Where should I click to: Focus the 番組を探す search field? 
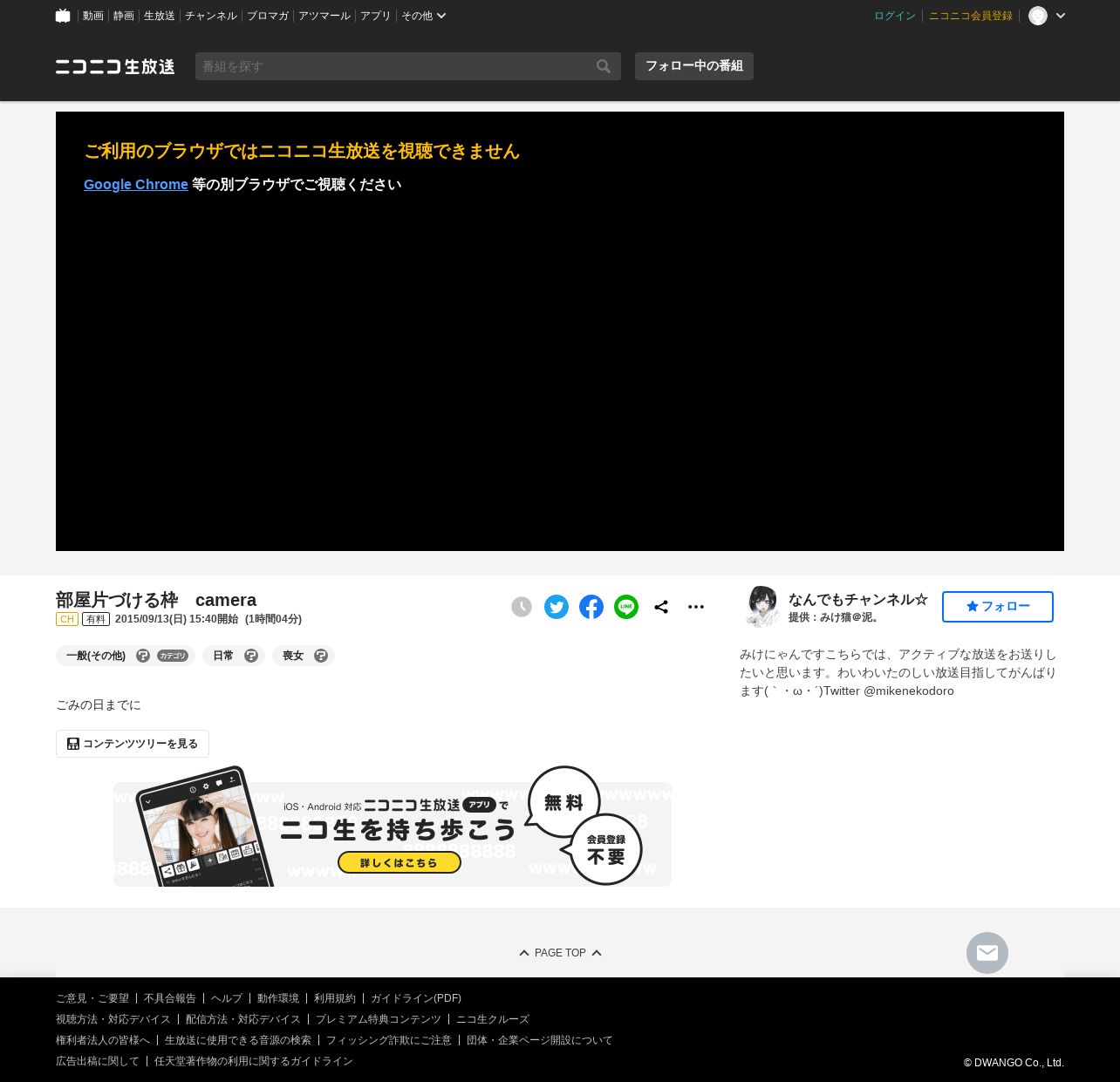click(393, 66)
